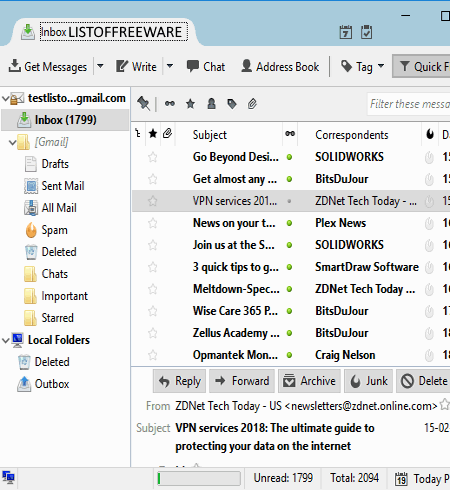Open the Drafts folder
The image size is (450, 490).
pos(46,164)
